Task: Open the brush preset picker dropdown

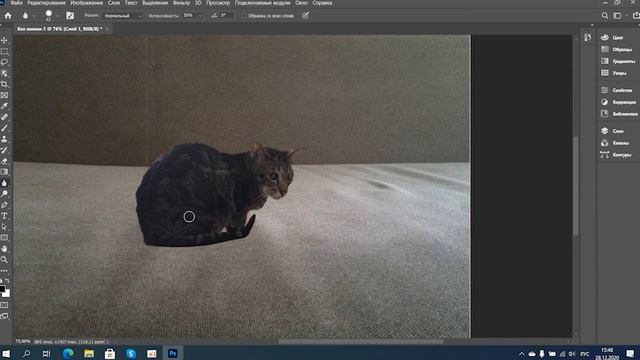Action: 57,16
